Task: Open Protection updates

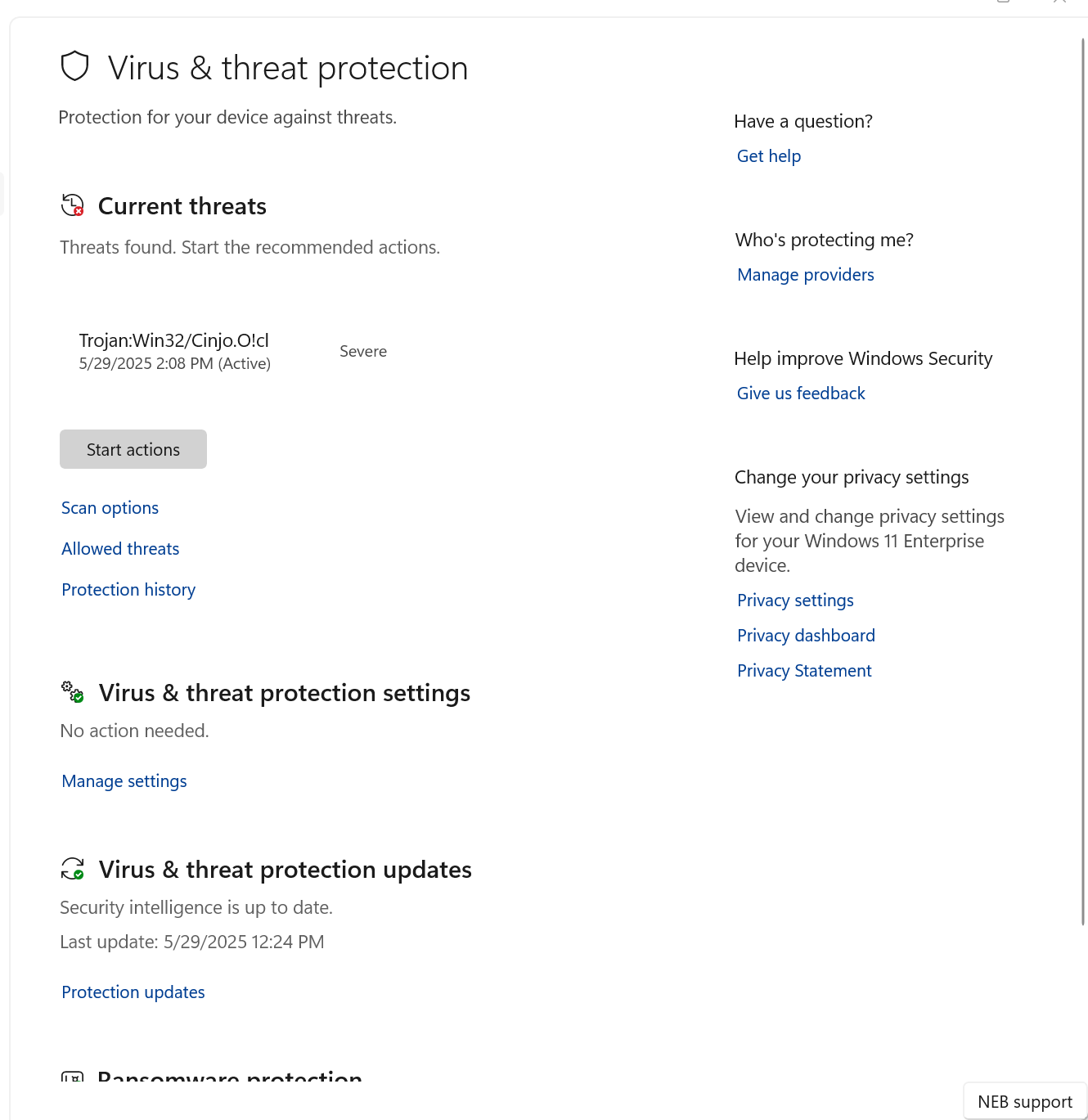Action: coord(133,992)
